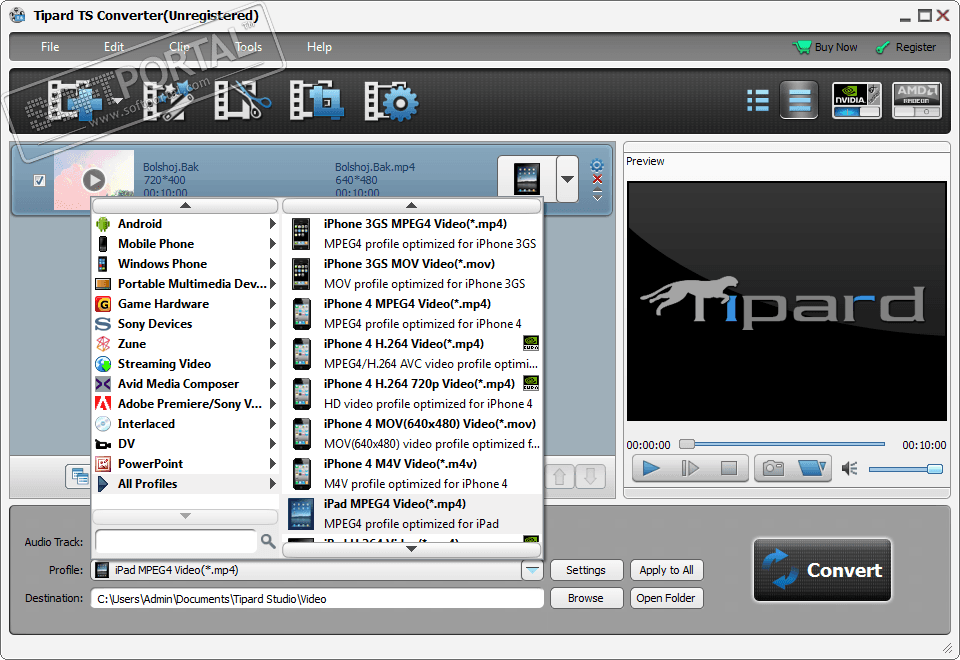Click Buy Now cart link
Image resolution: width=960 pixels, height=660 pixels.
pyautogui.click(x=825, y=47)
